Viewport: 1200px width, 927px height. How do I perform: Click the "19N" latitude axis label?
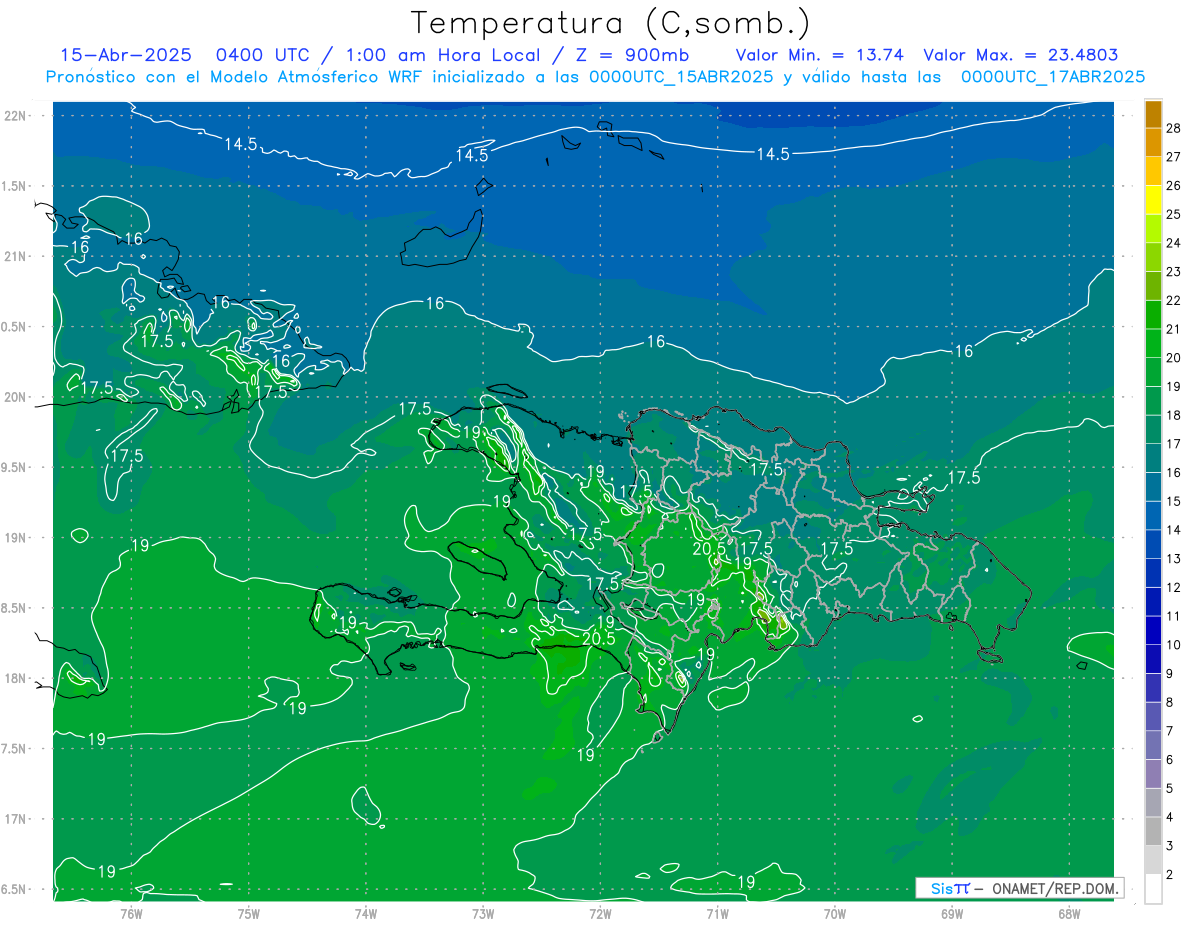coord(16,538)
